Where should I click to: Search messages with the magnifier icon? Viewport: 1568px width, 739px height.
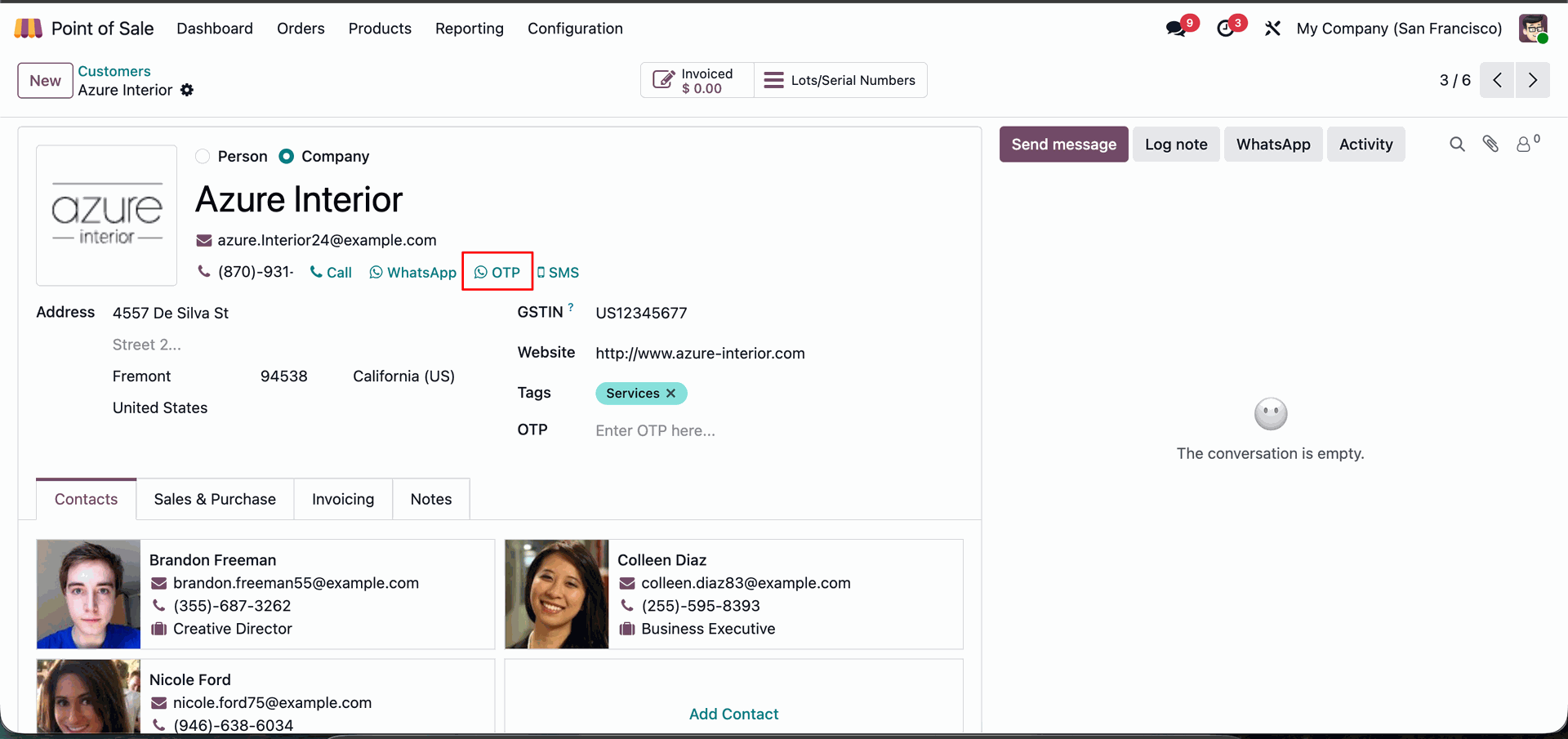coord(1457,145)
